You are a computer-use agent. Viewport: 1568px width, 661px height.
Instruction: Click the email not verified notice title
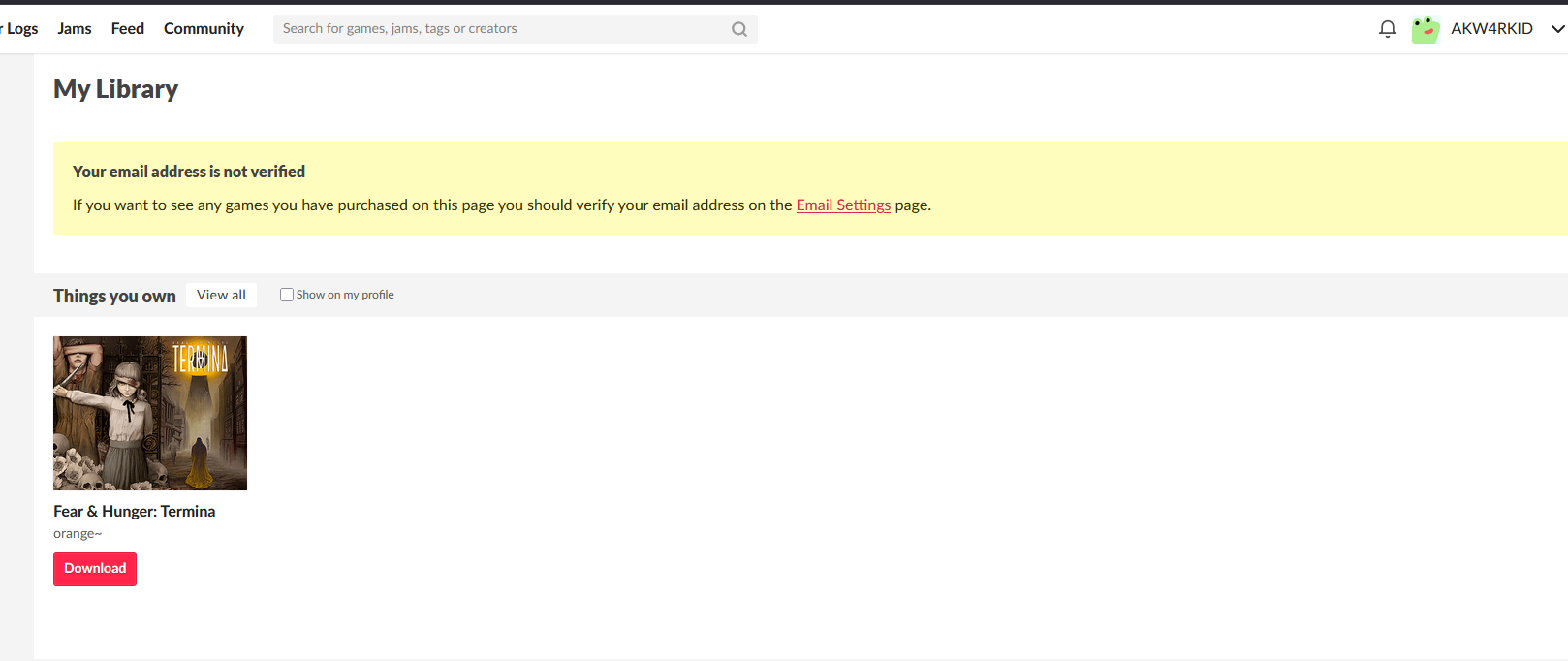(189, 172)
